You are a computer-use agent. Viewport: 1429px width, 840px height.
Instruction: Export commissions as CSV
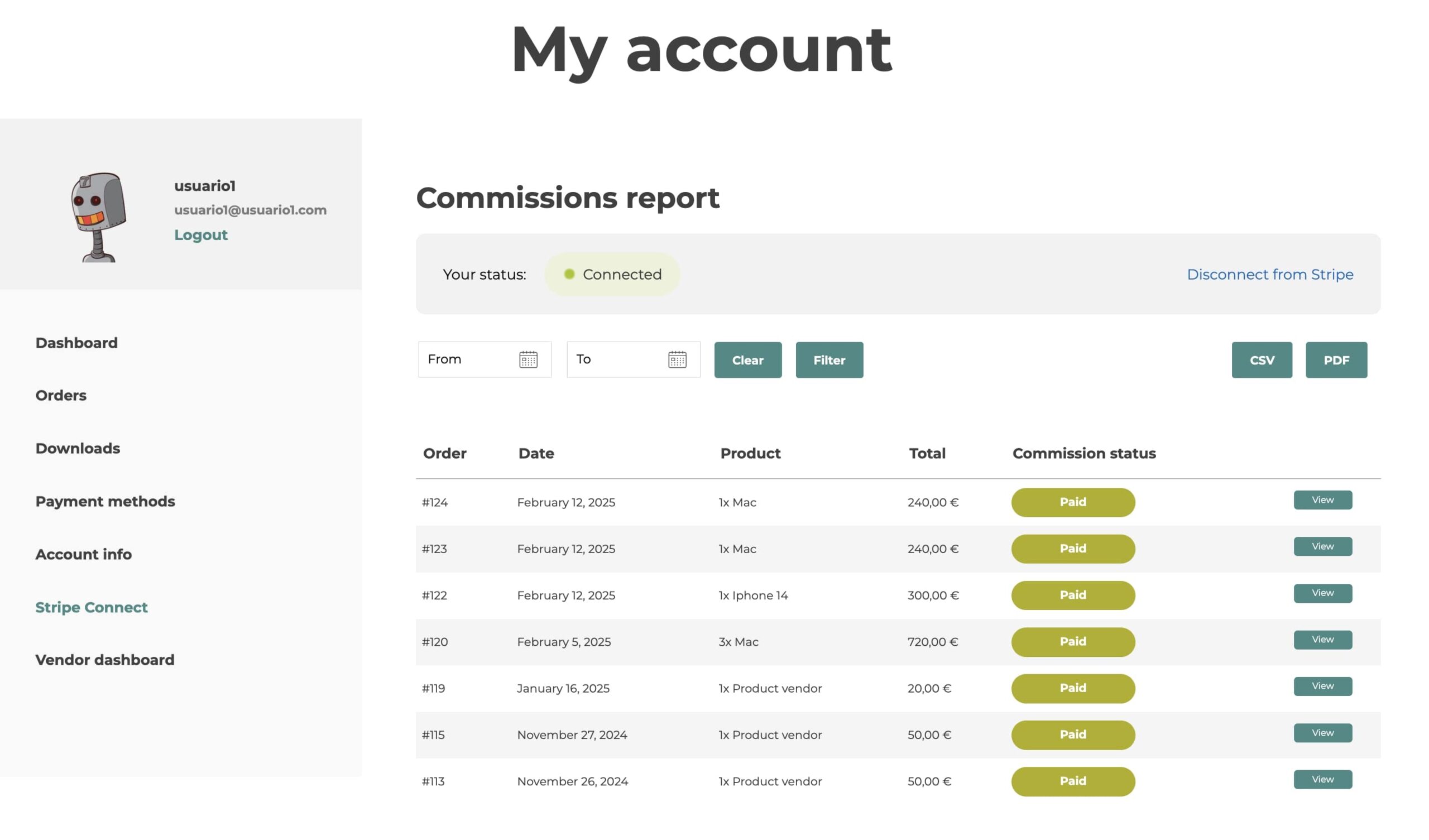coord(1262,360)
